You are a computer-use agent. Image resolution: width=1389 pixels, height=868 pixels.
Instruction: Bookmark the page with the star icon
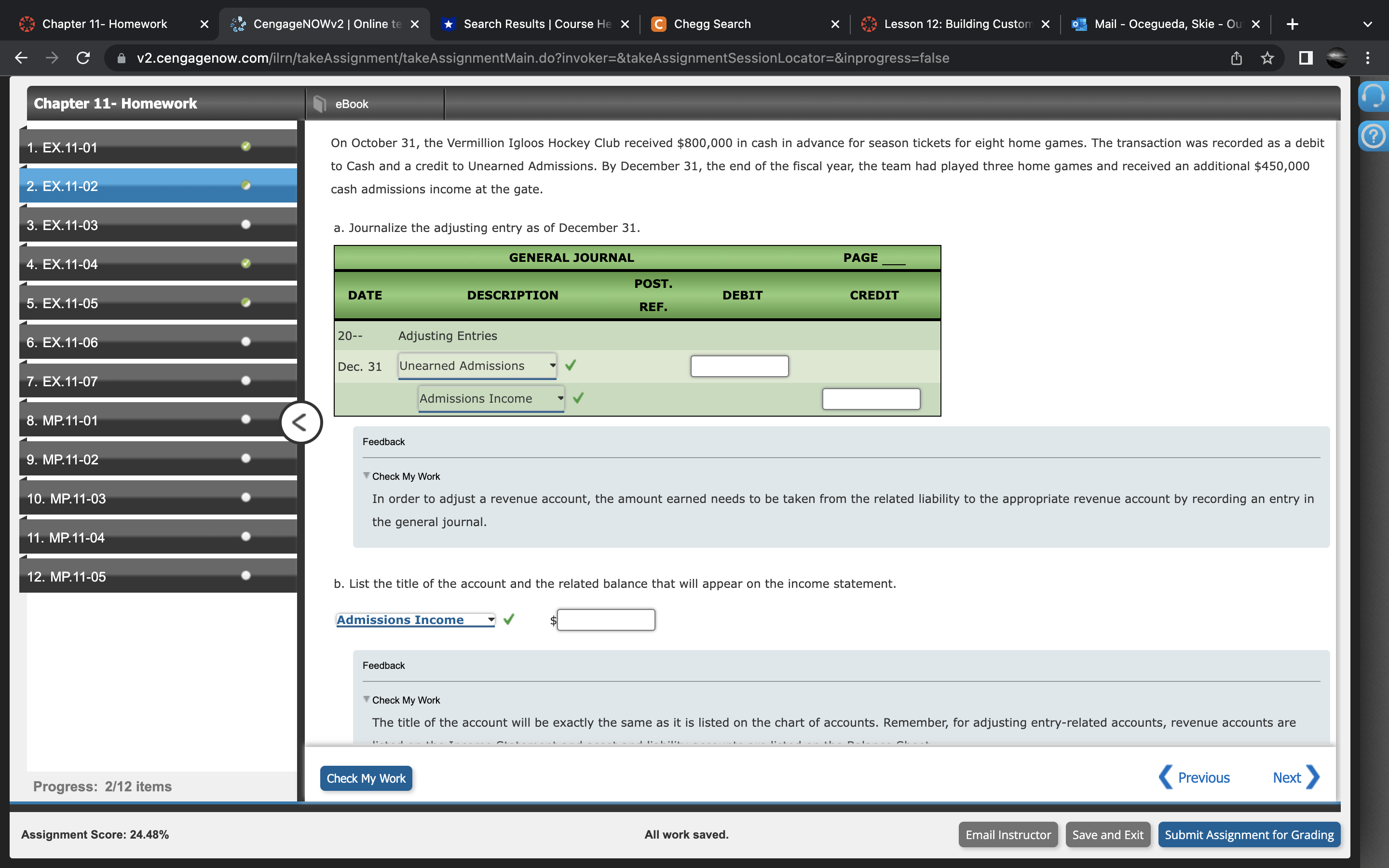[1267, 58]
